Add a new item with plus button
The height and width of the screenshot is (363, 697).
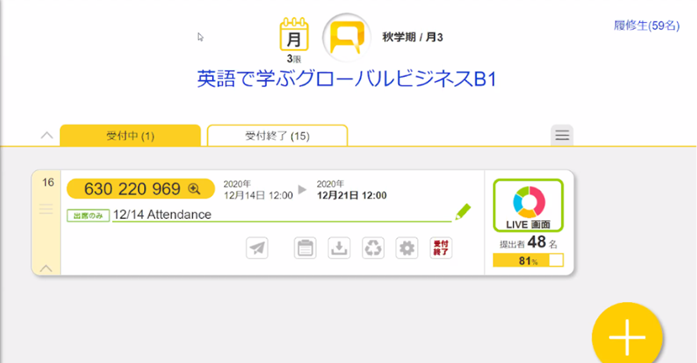[627, 337]
